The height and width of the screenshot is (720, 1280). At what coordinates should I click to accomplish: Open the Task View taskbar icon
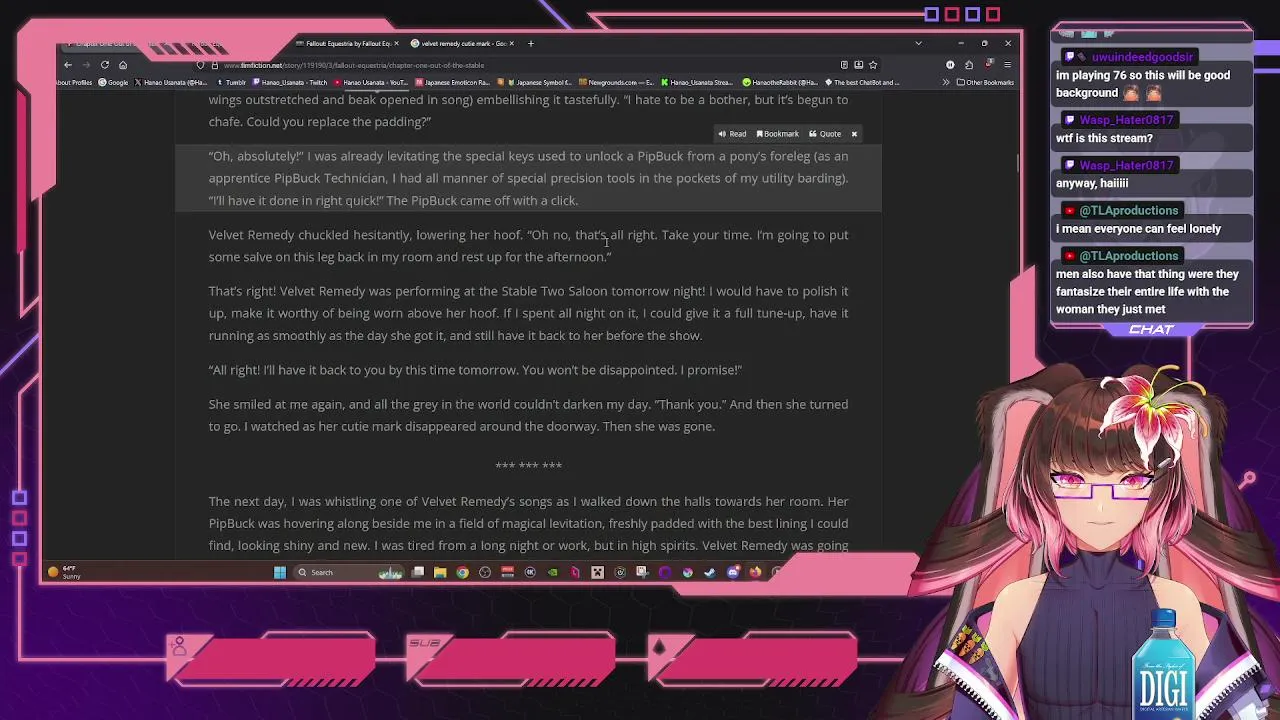click(x=418, y=572)
